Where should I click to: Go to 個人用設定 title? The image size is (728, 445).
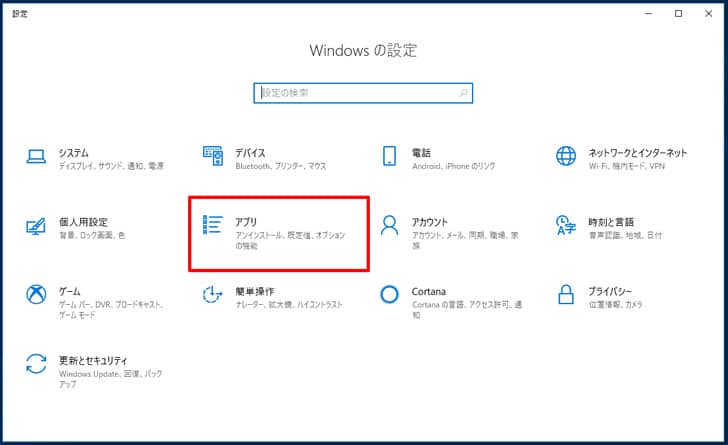(83, 222)
